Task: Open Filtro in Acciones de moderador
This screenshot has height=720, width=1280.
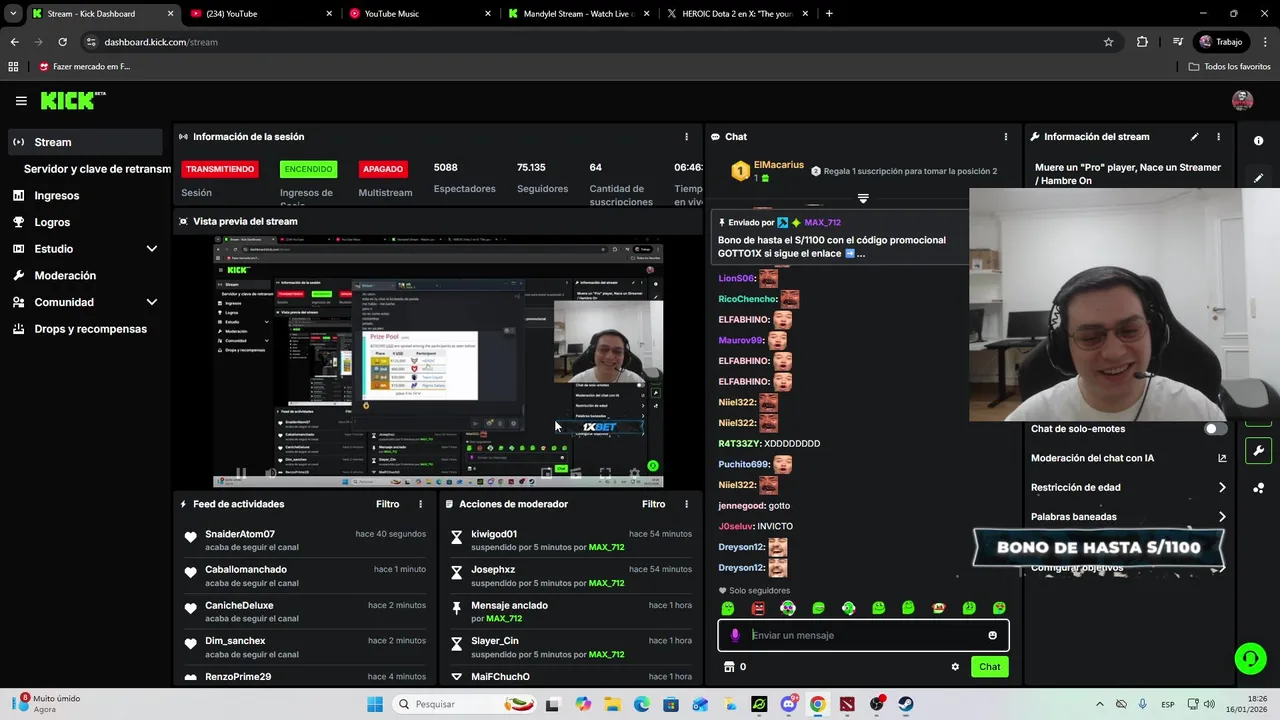Action: click(x=653, y=505)
